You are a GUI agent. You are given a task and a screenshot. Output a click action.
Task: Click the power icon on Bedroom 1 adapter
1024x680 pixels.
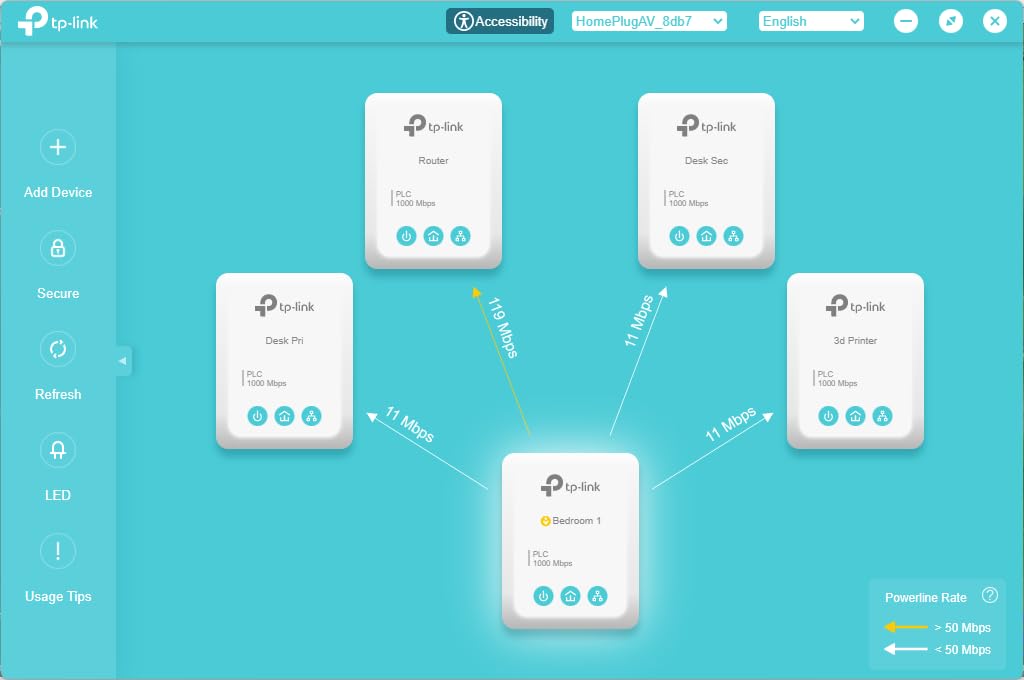[x=543, y=596]
